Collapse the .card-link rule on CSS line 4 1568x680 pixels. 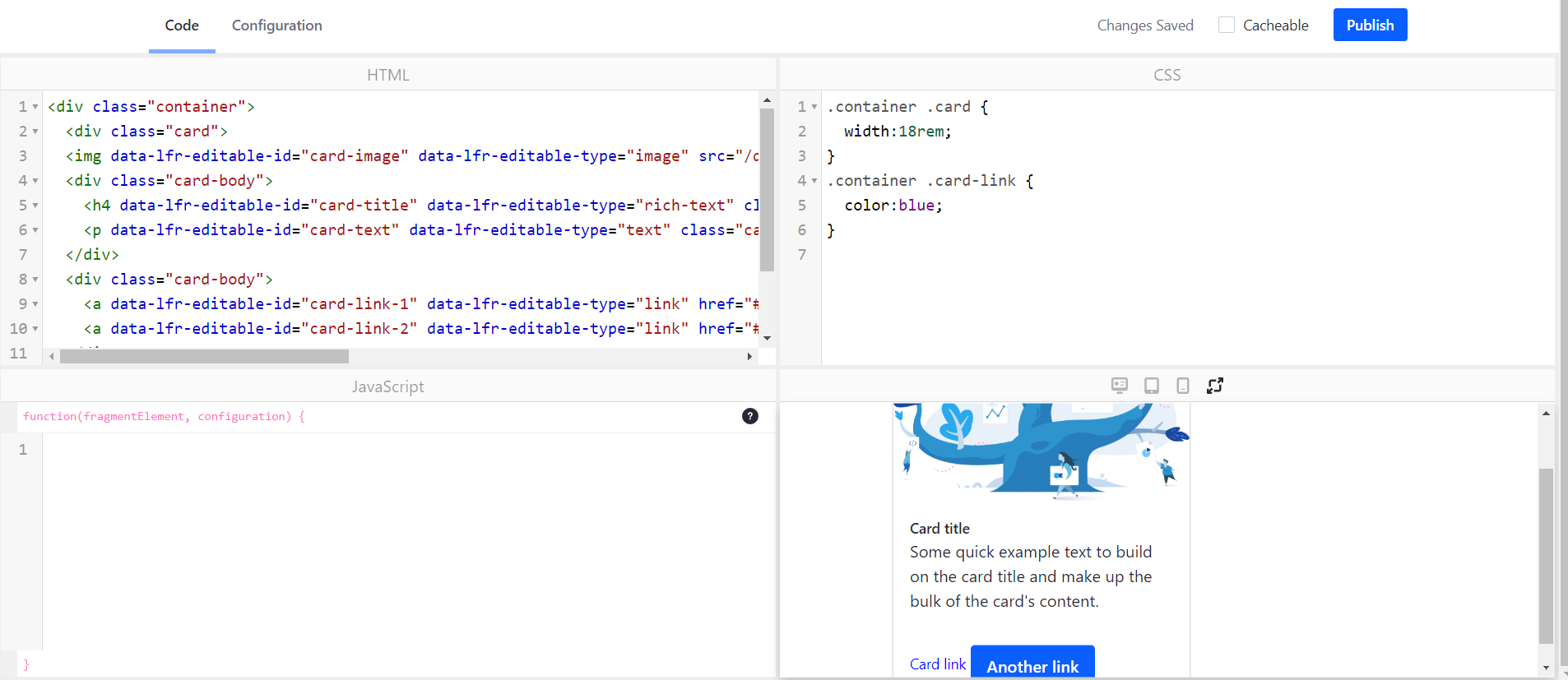click(x=814, y=181)
